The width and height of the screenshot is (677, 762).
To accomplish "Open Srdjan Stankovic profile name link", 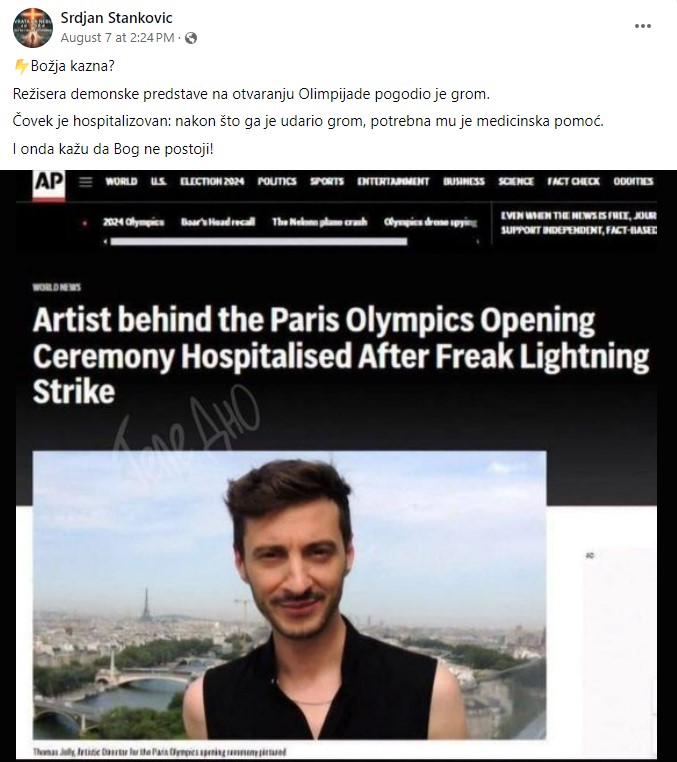I will coord(116,18).
